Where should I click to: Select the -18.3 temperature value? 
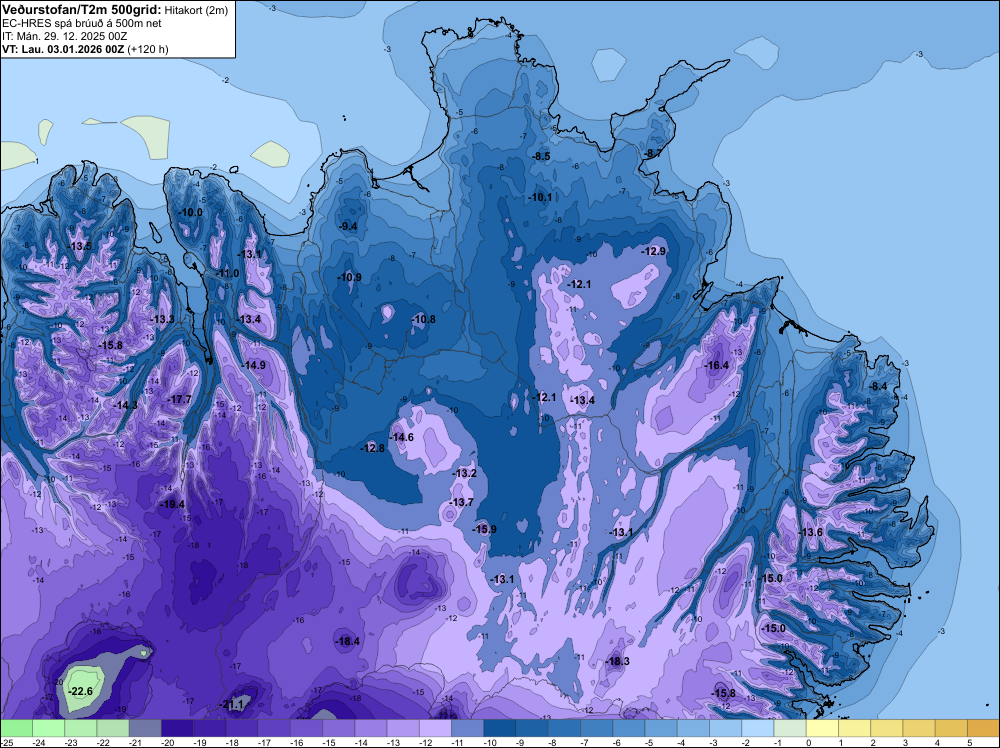(x=618, y=661)
